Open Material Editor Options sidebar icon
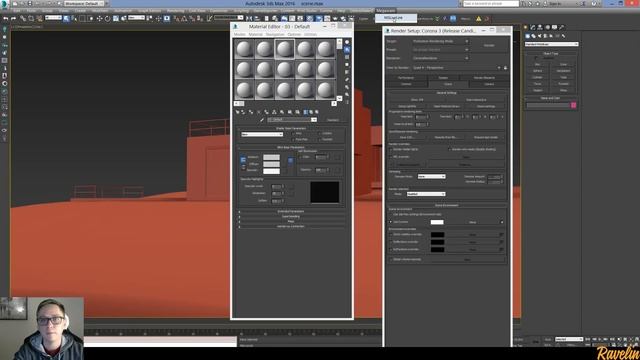640x360 pixels. (347, 87)
